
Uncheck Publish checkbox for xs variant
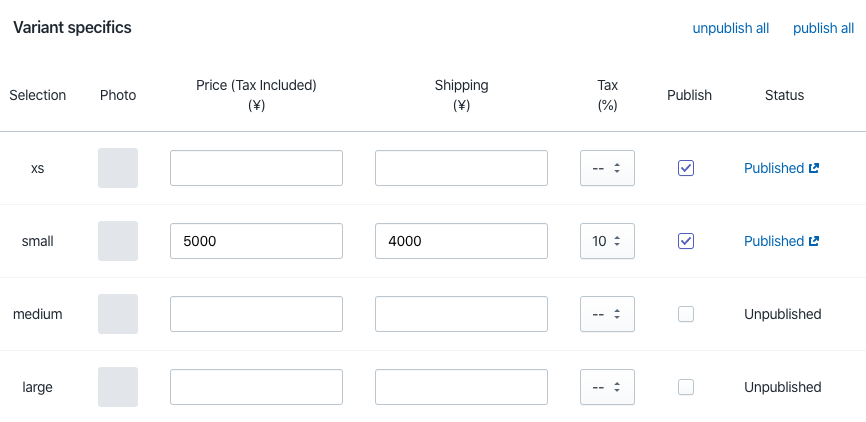pyautogui.click(x=686, y=168)
